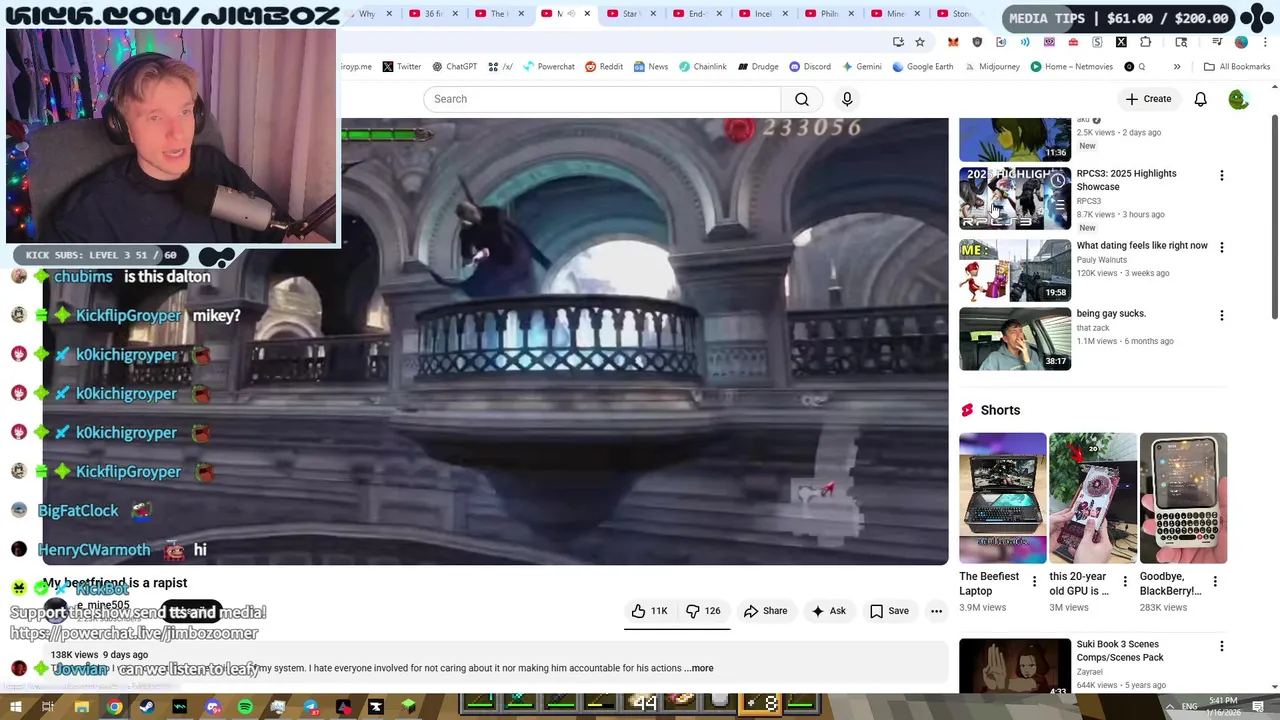The height and width of the screenshot is (720, 1280).
Task: Activate voice search microphone icon
Action: pos(847,99)
